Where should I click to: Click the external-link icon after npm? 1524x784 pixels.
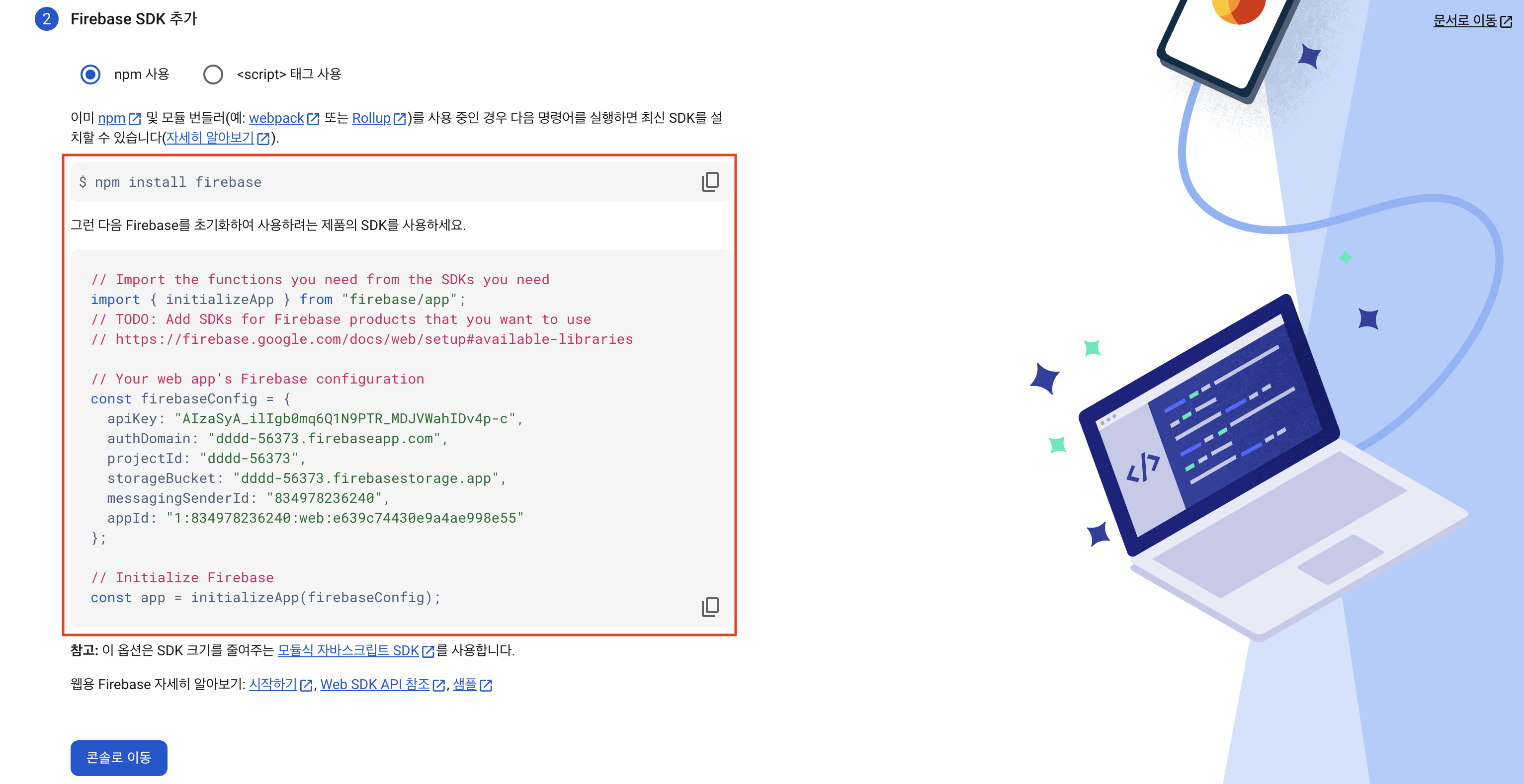pos(135,119)
